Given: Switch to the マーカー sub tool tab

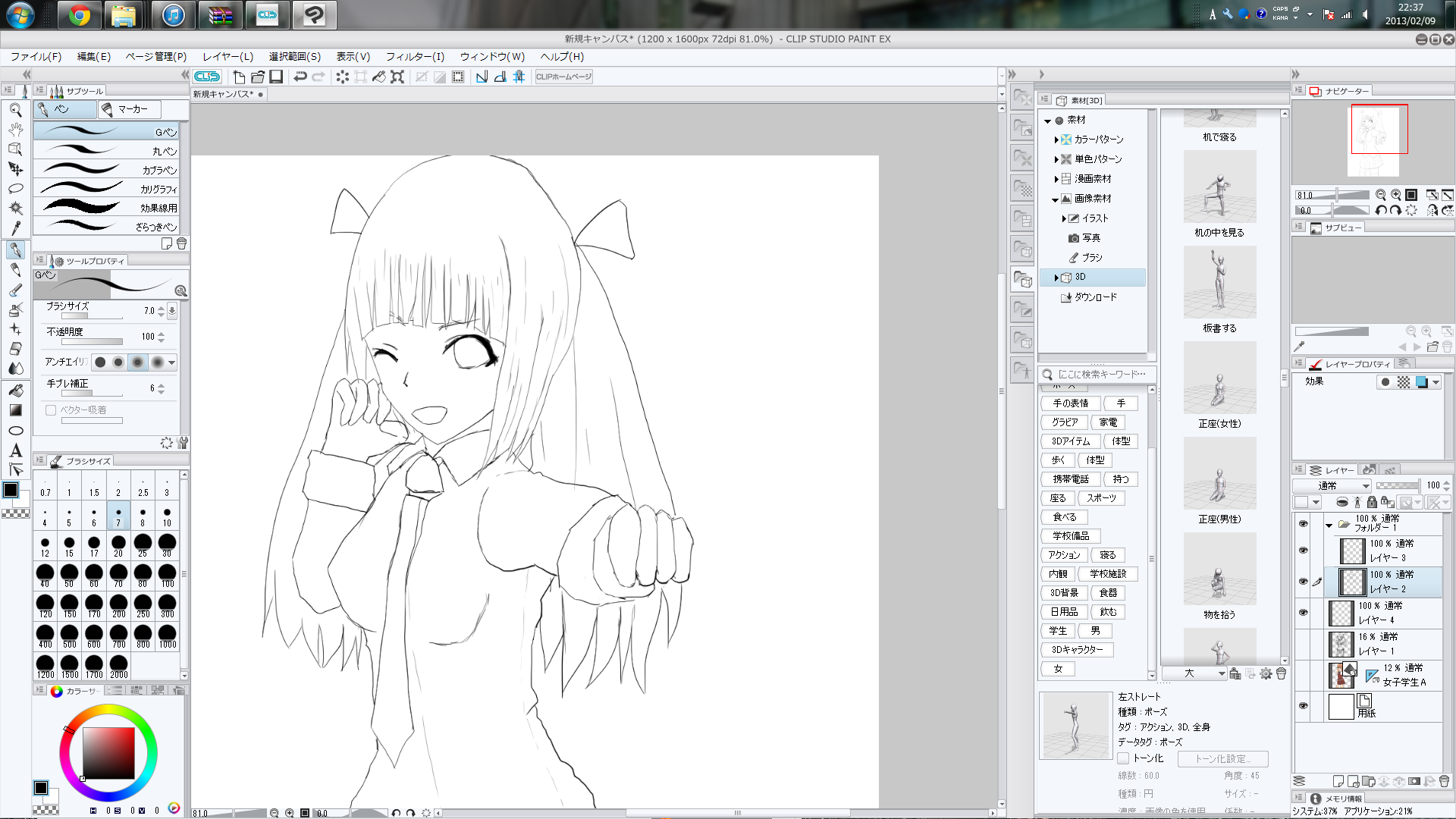Looking at the screenshot, I should [x=129, y=109].
